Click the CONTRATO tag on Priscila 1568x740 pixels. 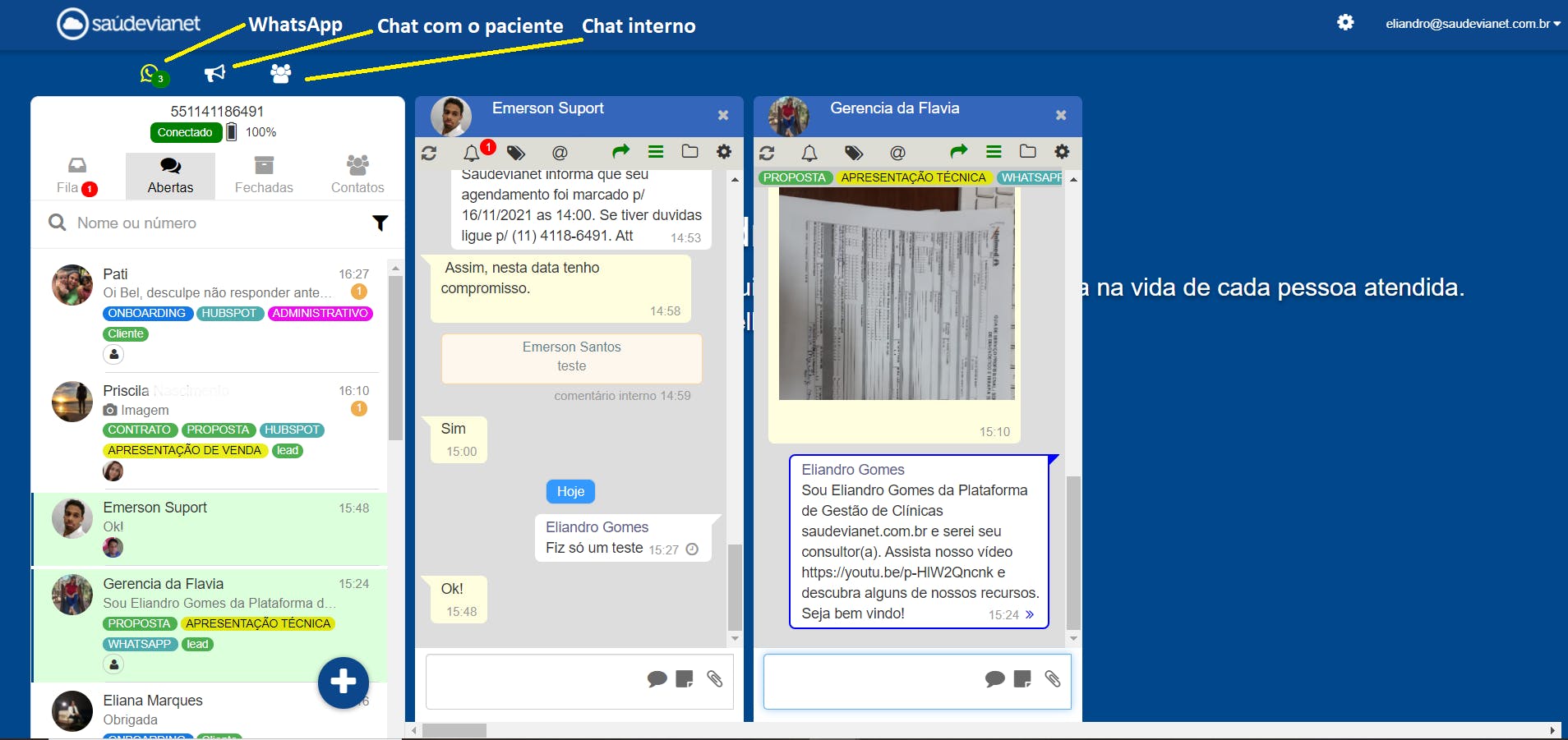click(140, 430)
